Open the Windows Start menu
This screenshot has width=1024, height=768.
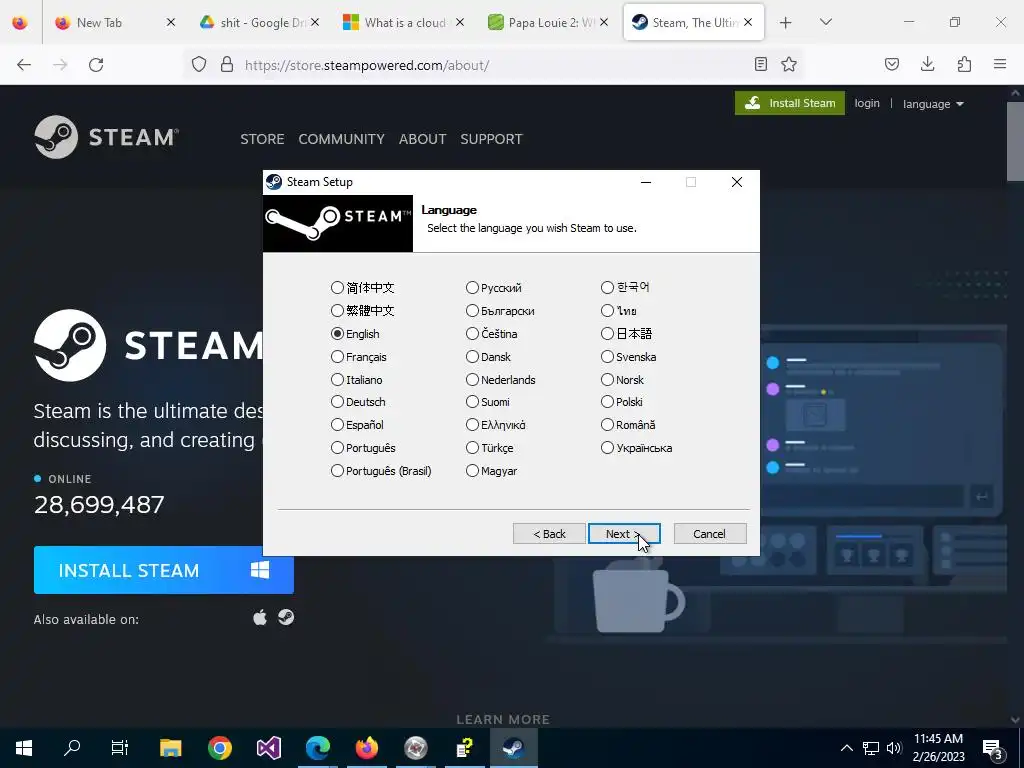24,748
